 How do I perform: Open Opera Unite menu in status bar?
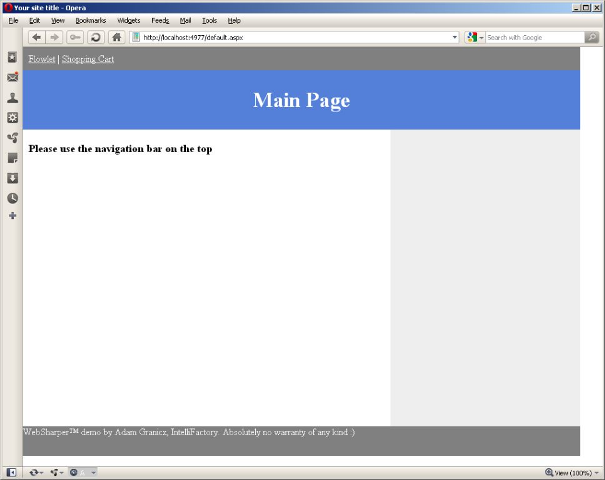coord(57,472)
